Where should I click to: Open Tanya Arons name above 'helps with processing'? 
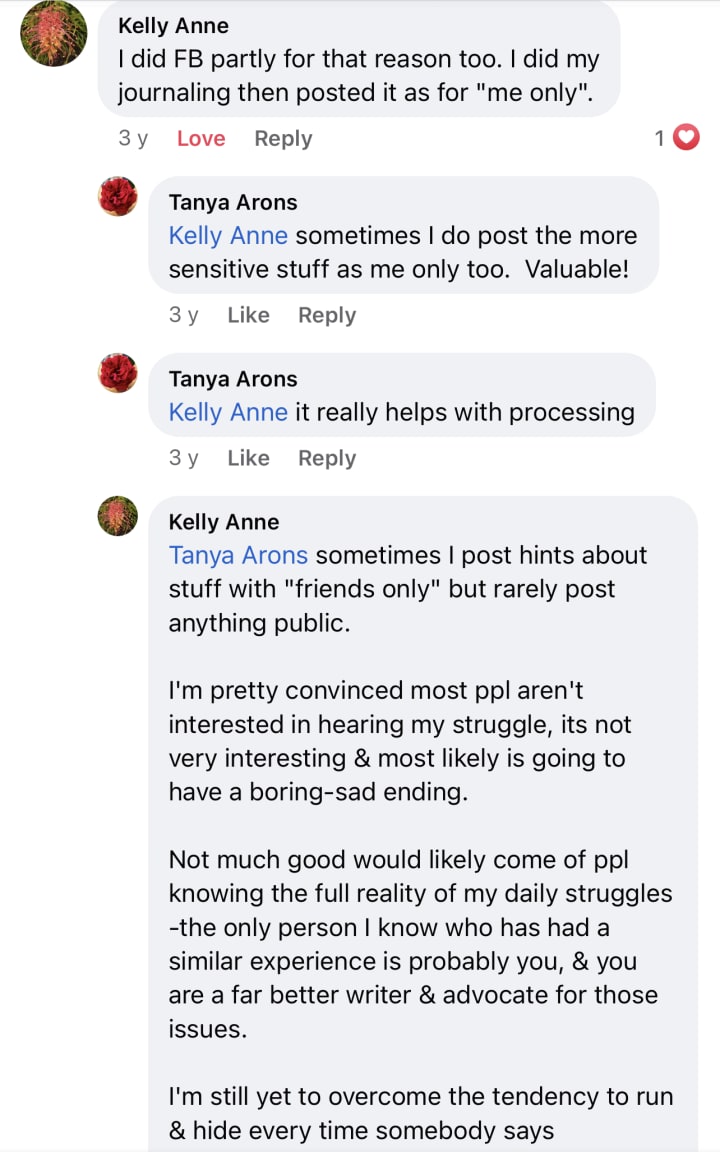[x=233, y=379]
